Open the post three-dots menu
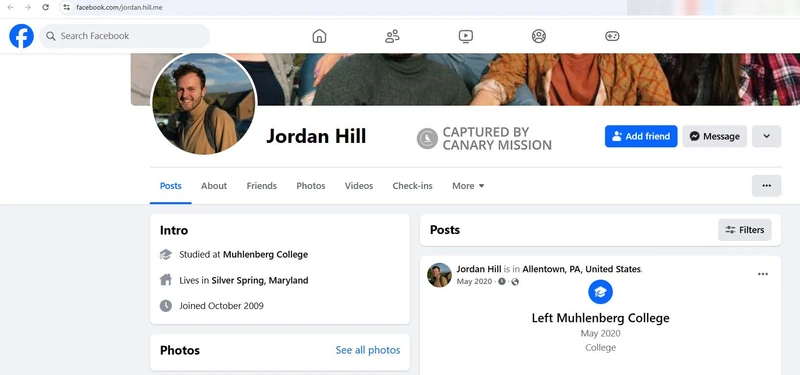 [763, 274]
